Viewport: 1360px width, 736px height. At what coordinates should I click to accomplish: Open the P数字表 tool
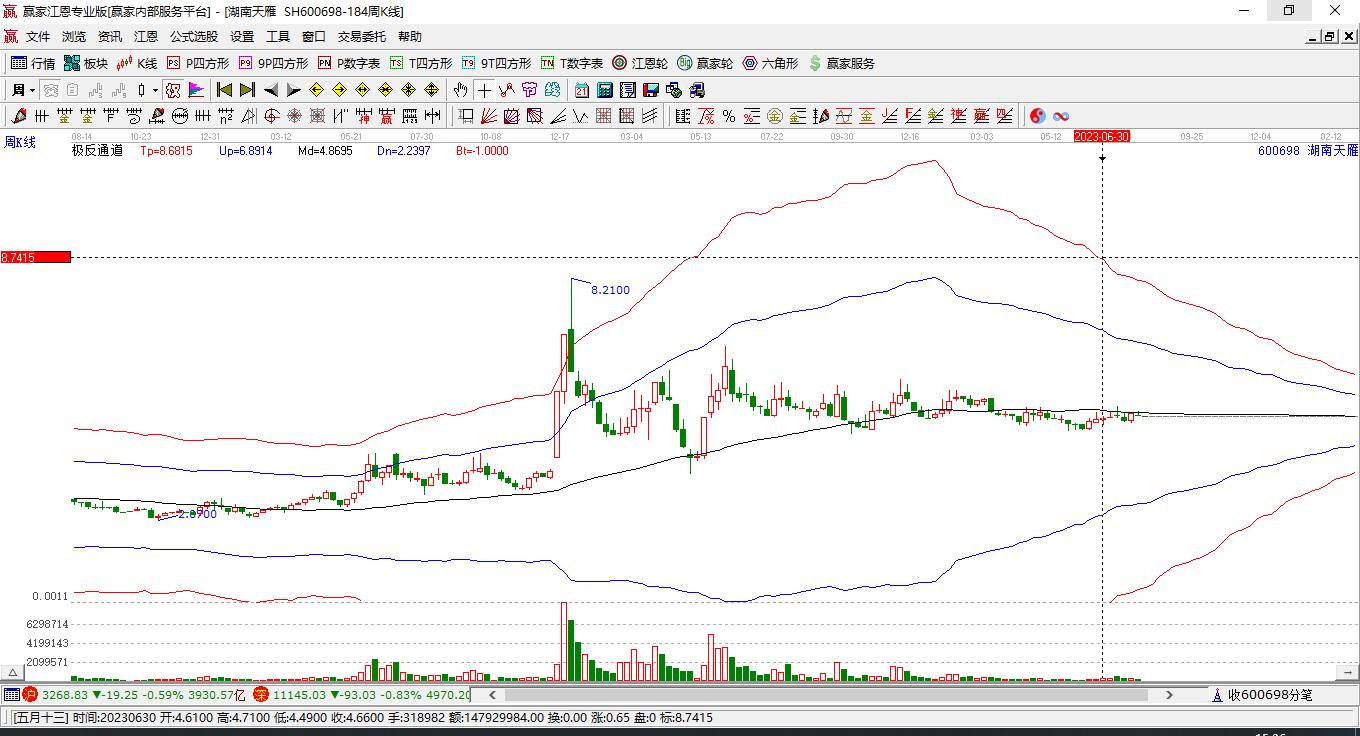(349, 63)
